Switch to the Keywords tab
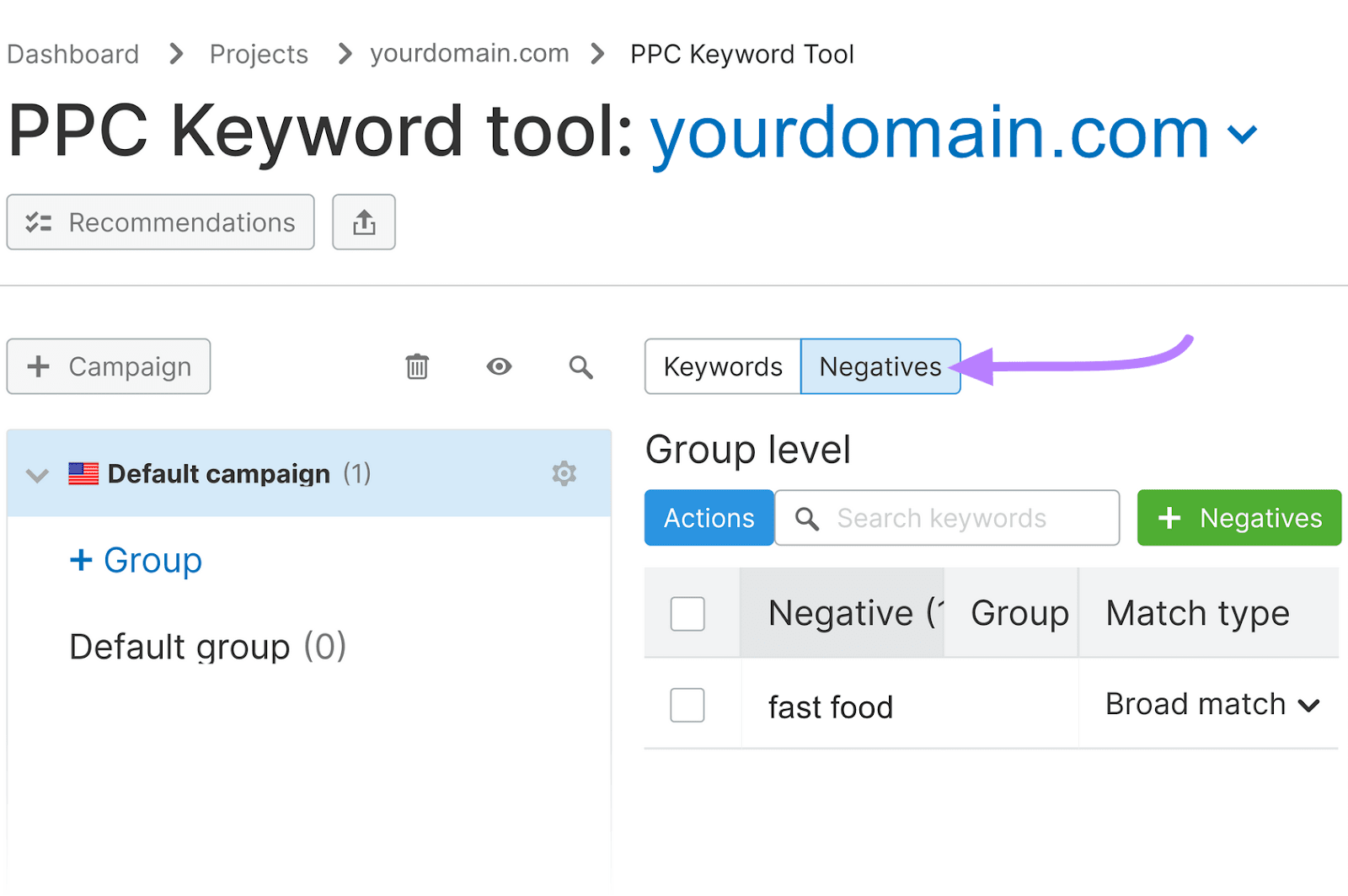 (x=723, y=366)
